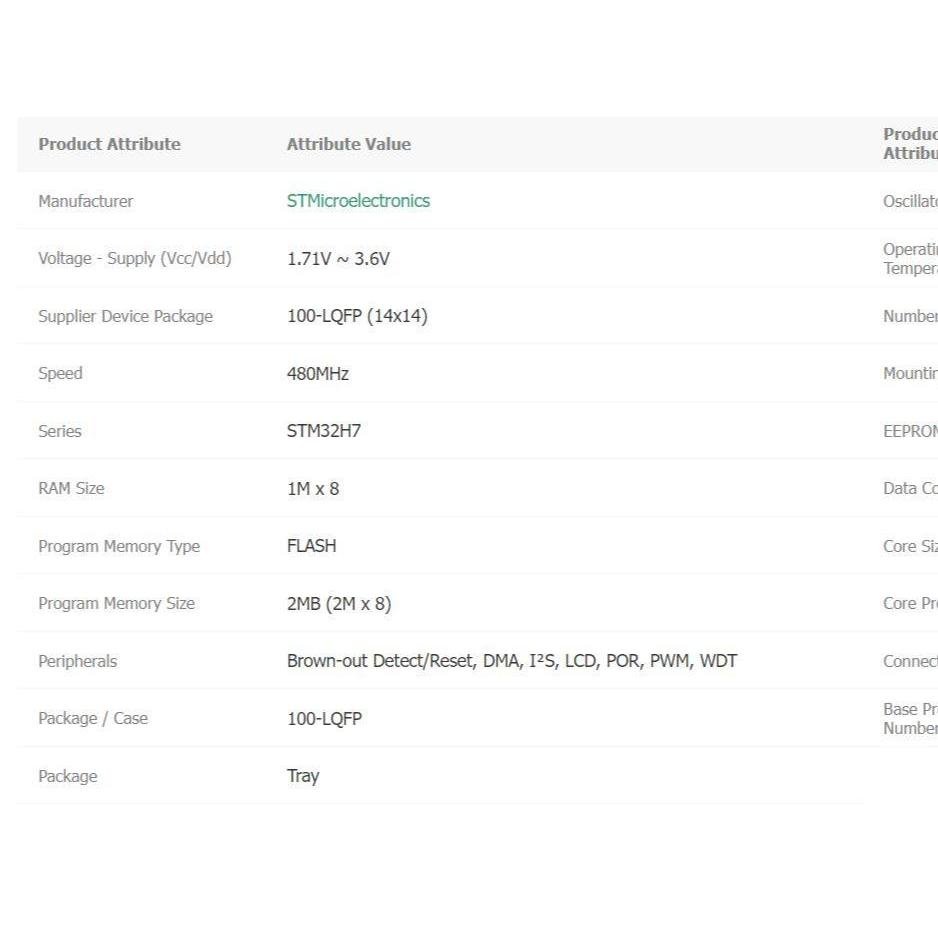Select the "1.71V ~ 3.6V" value
The width and height of the screenshot is (938, 938).
pyautogui.click(x=338, y=259)
